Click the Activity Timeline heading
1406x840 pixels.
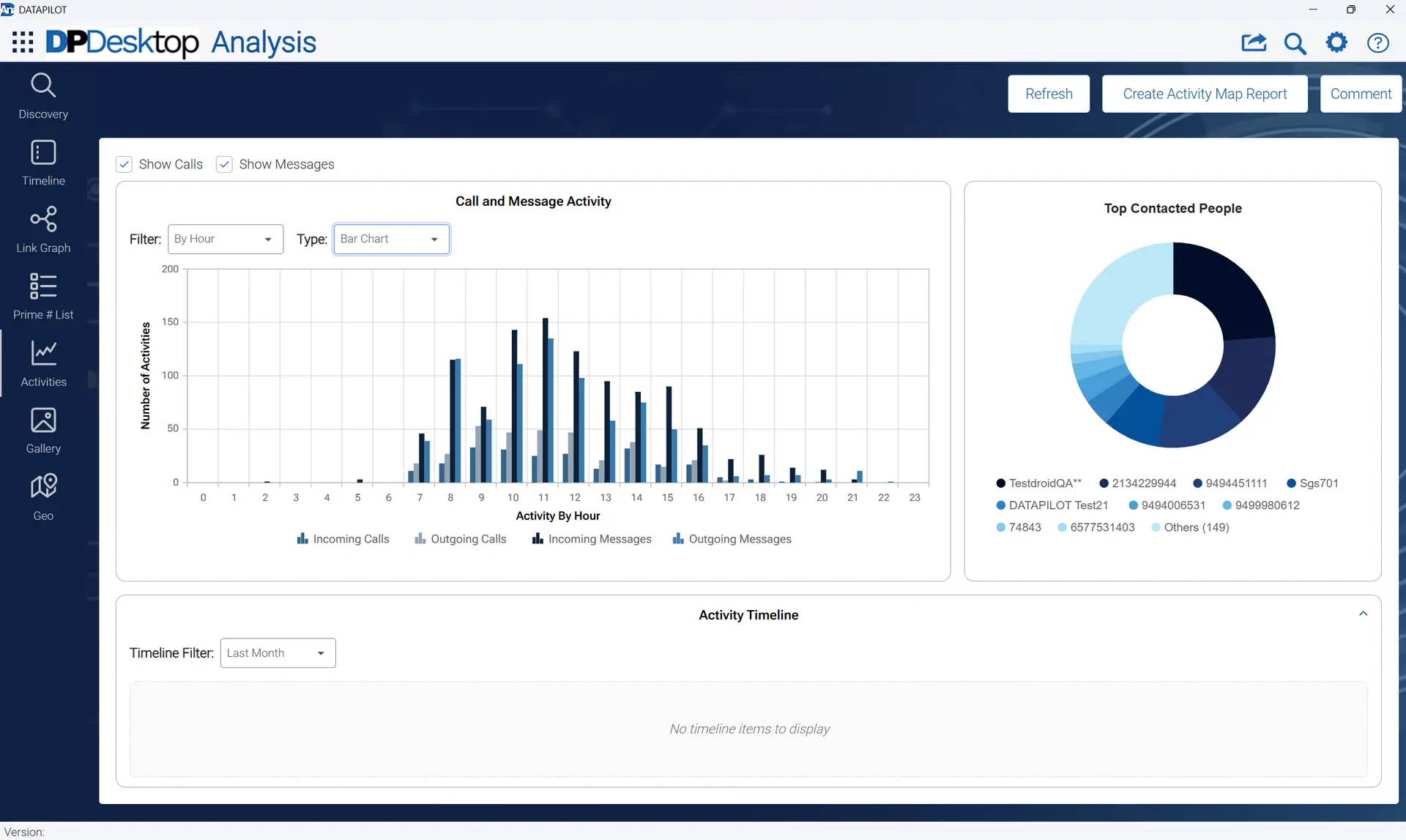(748, 615)
